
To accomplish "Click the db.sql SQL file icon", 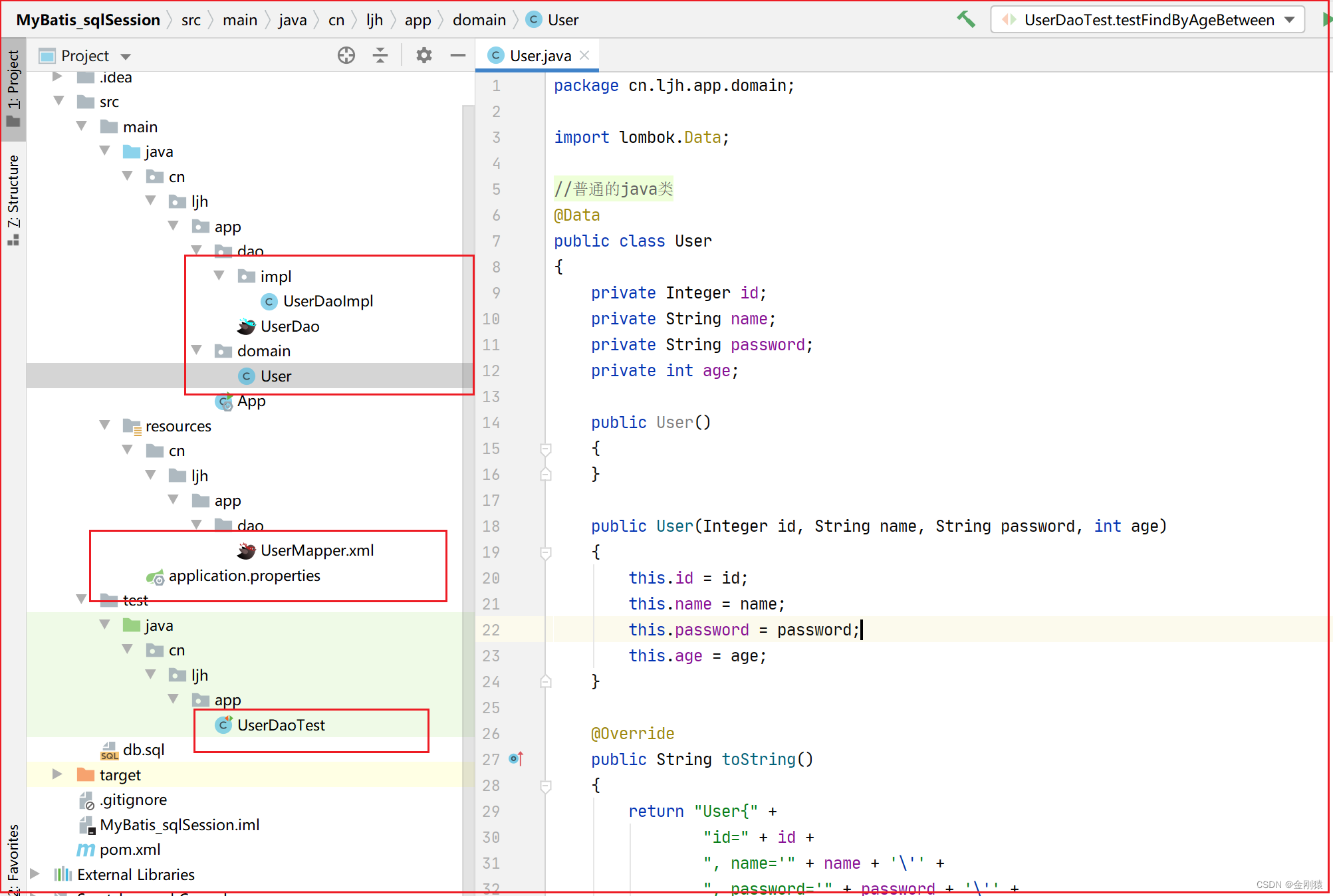I will click(x=109, y=750).
